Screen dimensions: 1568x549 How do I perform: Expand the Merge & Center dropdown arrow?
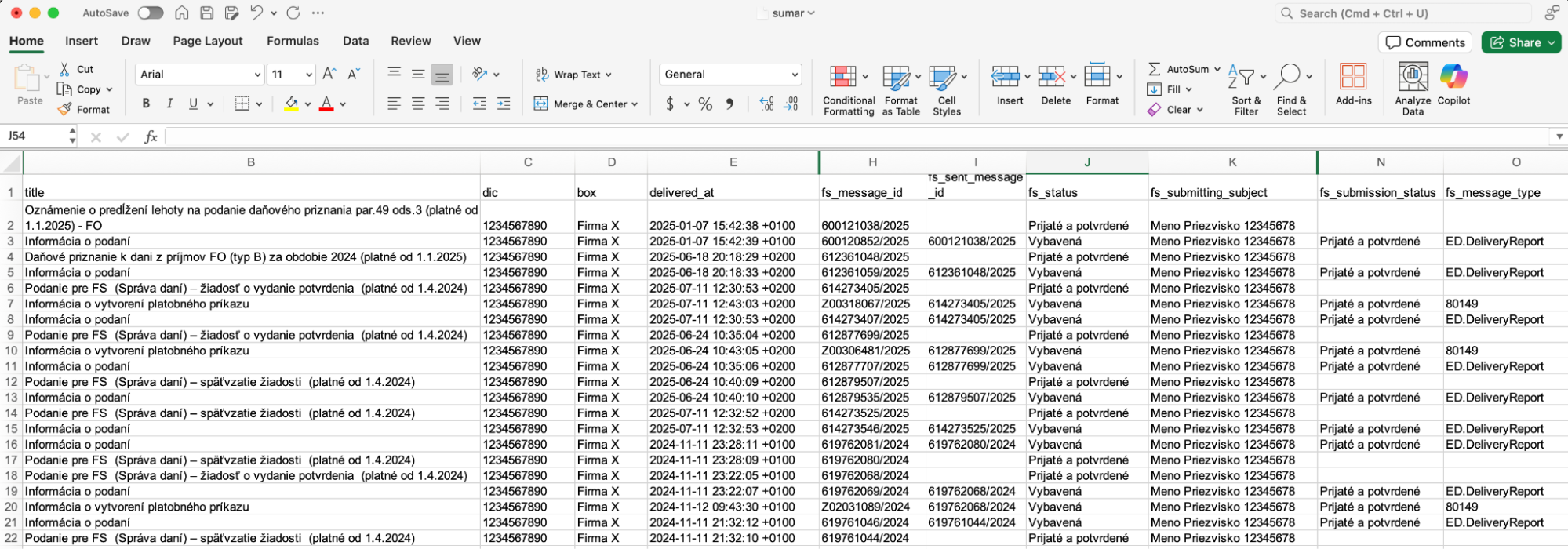(x=635, y=104)
